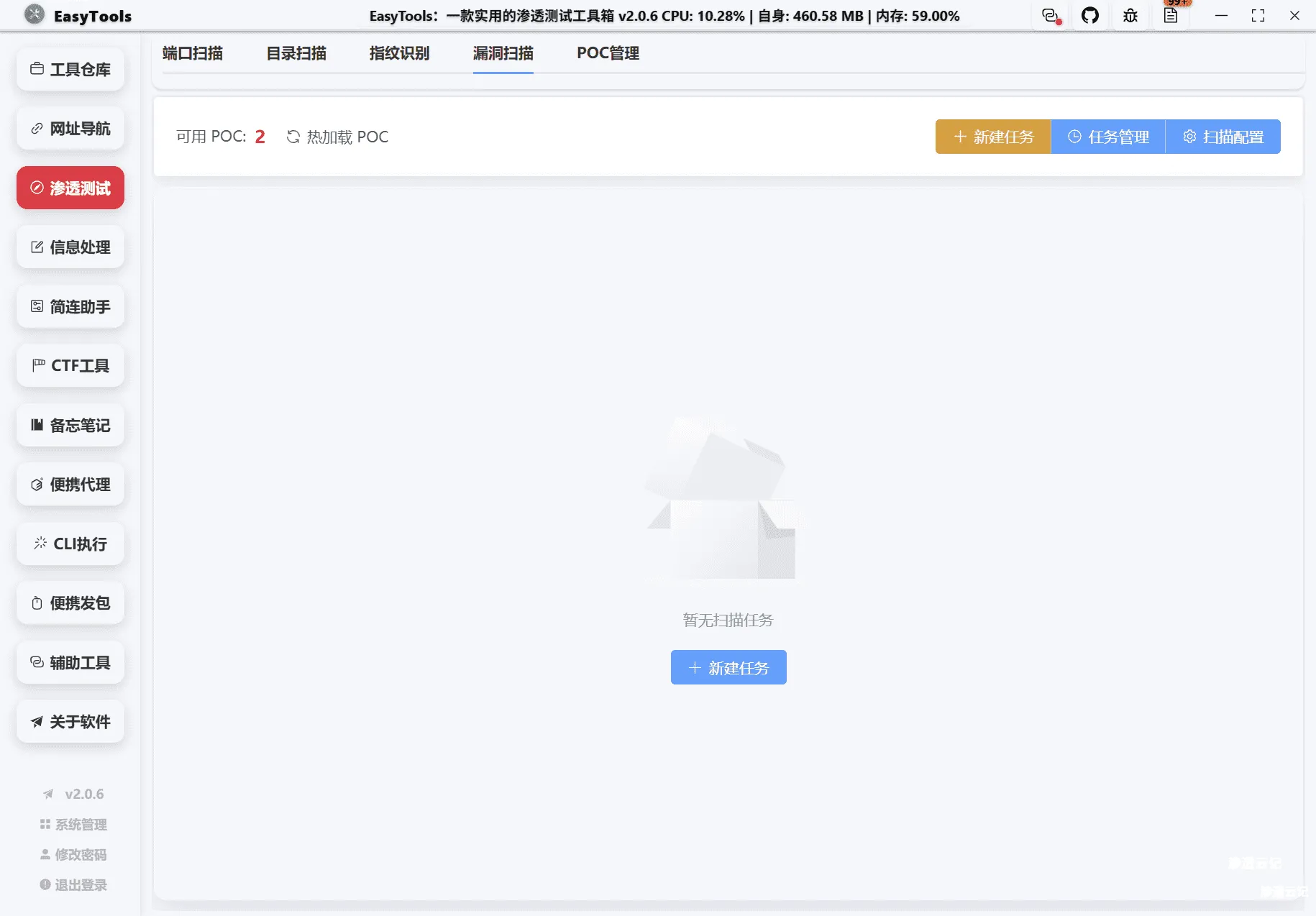Open 任务管理 panel
This screenshot has height=916, width=1316.
pos(1107,137)
